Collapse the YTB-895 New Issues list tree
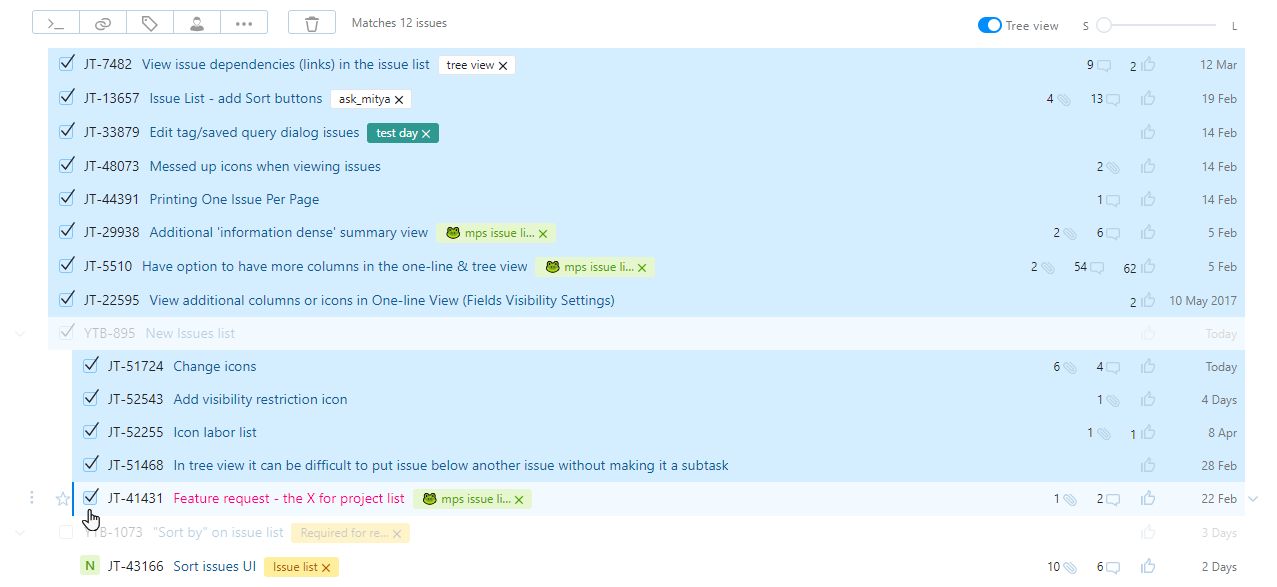The width and height of the screenshot is (1277, 587). pyautogui.click(x=20, y=333)
